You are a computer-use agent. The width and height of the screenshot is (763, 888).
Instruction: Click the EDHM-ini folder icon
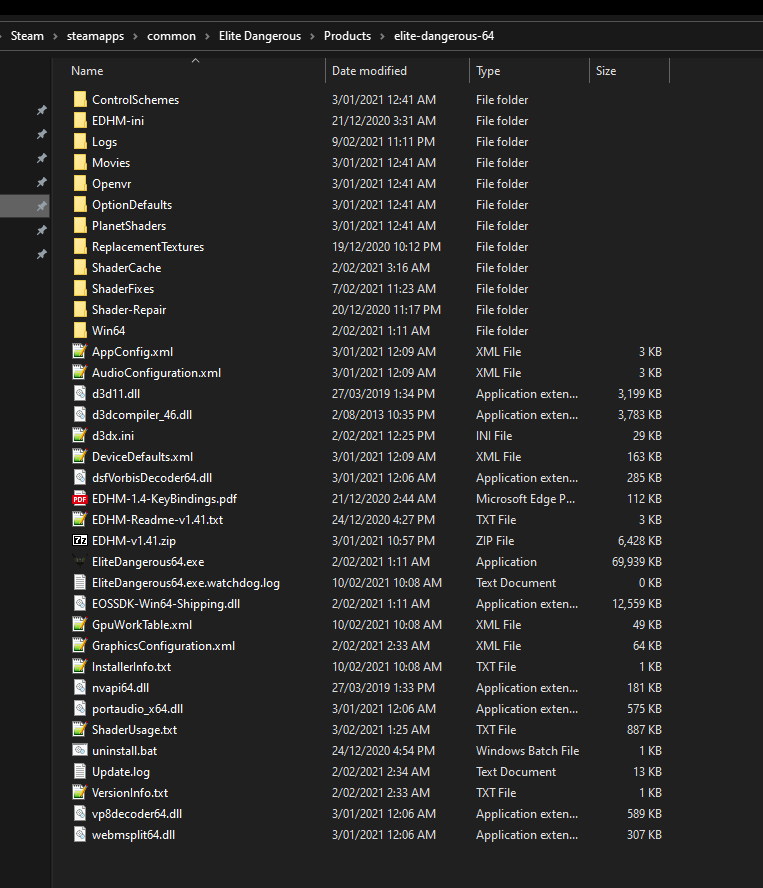click(x=80, y=121)
